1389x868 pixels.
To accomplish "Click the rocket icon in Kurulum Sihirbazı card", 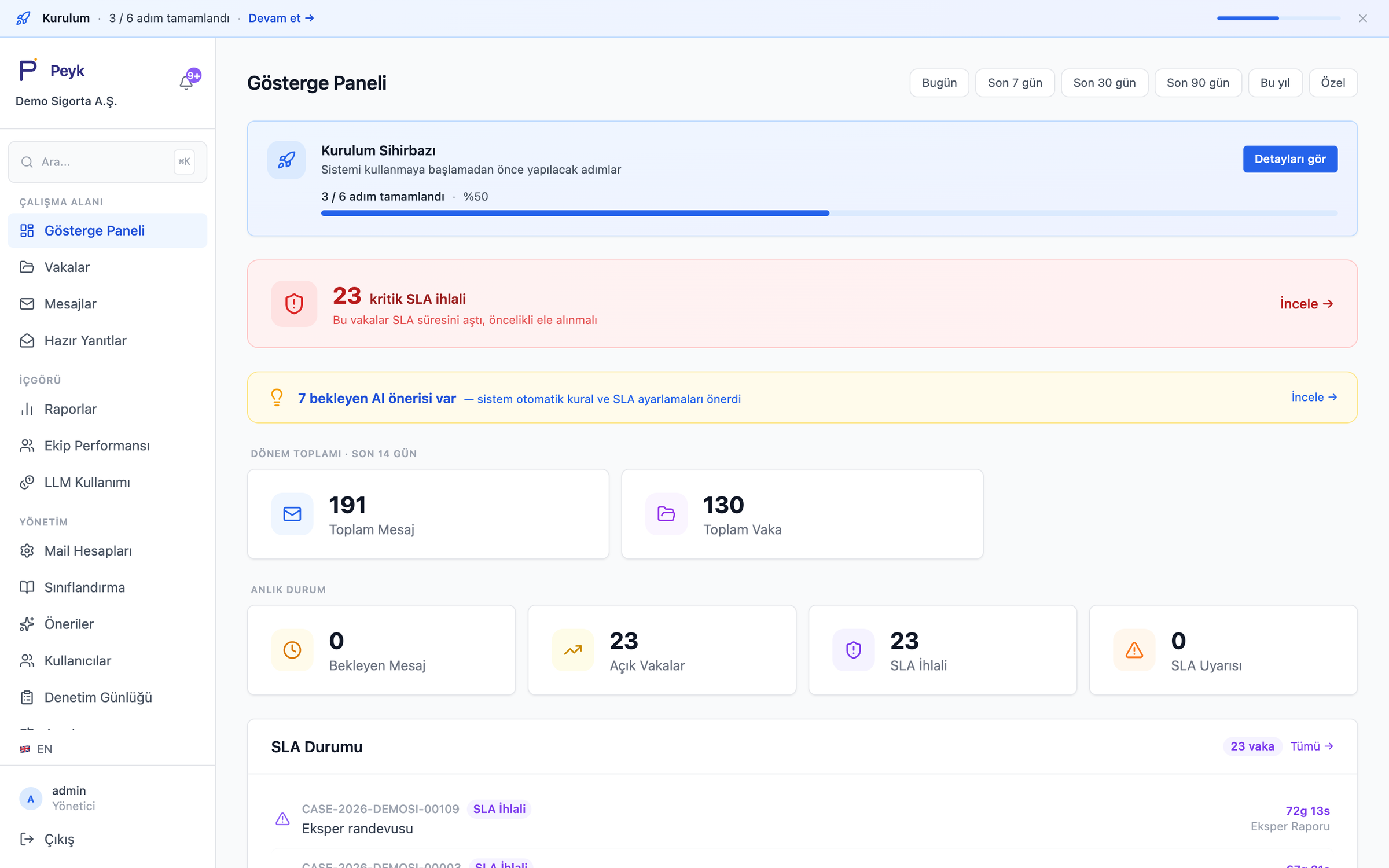I will coord(286,160).
